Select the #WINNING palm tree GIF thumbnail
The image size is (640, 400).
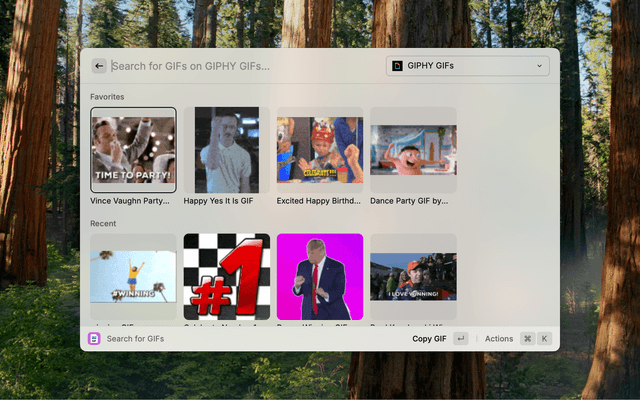pyautogui.click(x=133, y=277)
